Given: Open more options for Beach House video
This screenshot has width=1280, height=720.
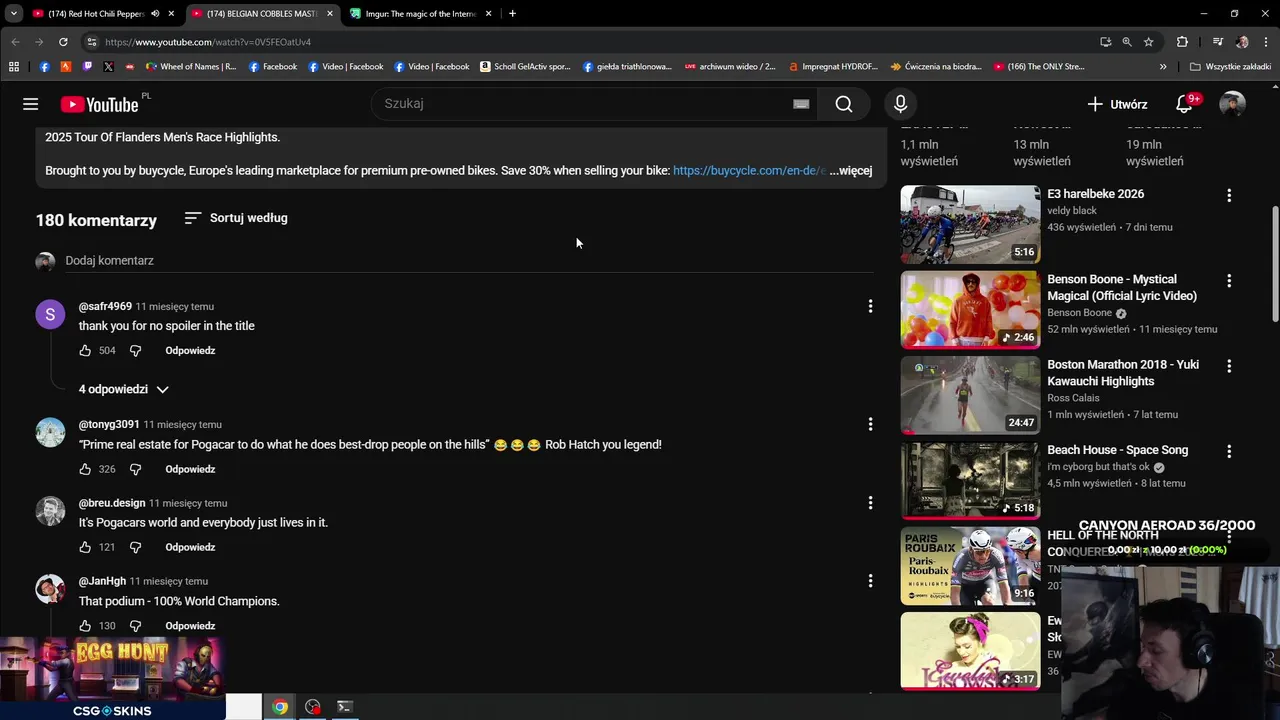Looking at the screenshot, I should pos(1229,451).
